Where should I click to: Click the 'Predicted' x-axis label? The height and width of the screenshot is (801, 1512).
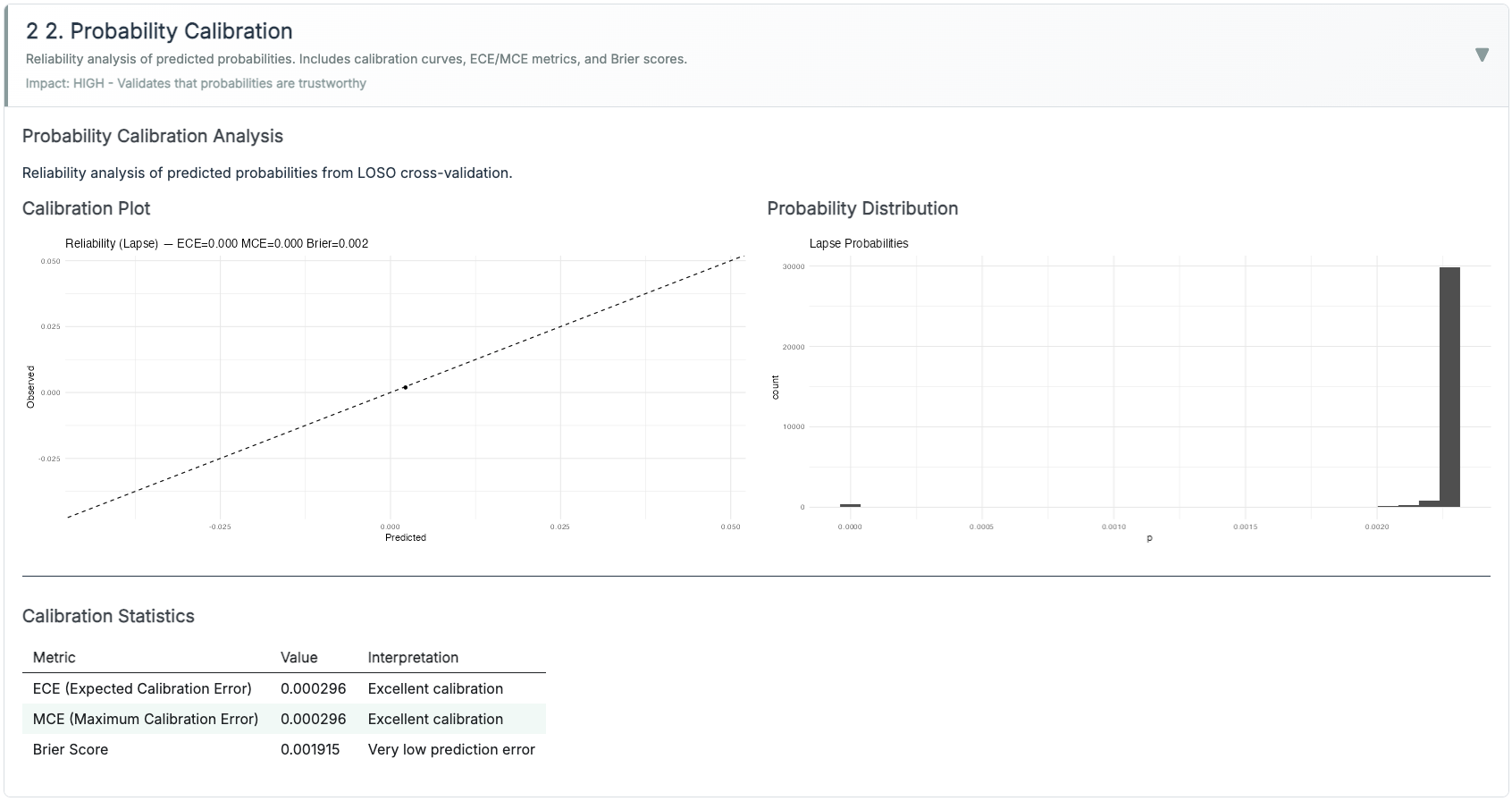(406, 537)
